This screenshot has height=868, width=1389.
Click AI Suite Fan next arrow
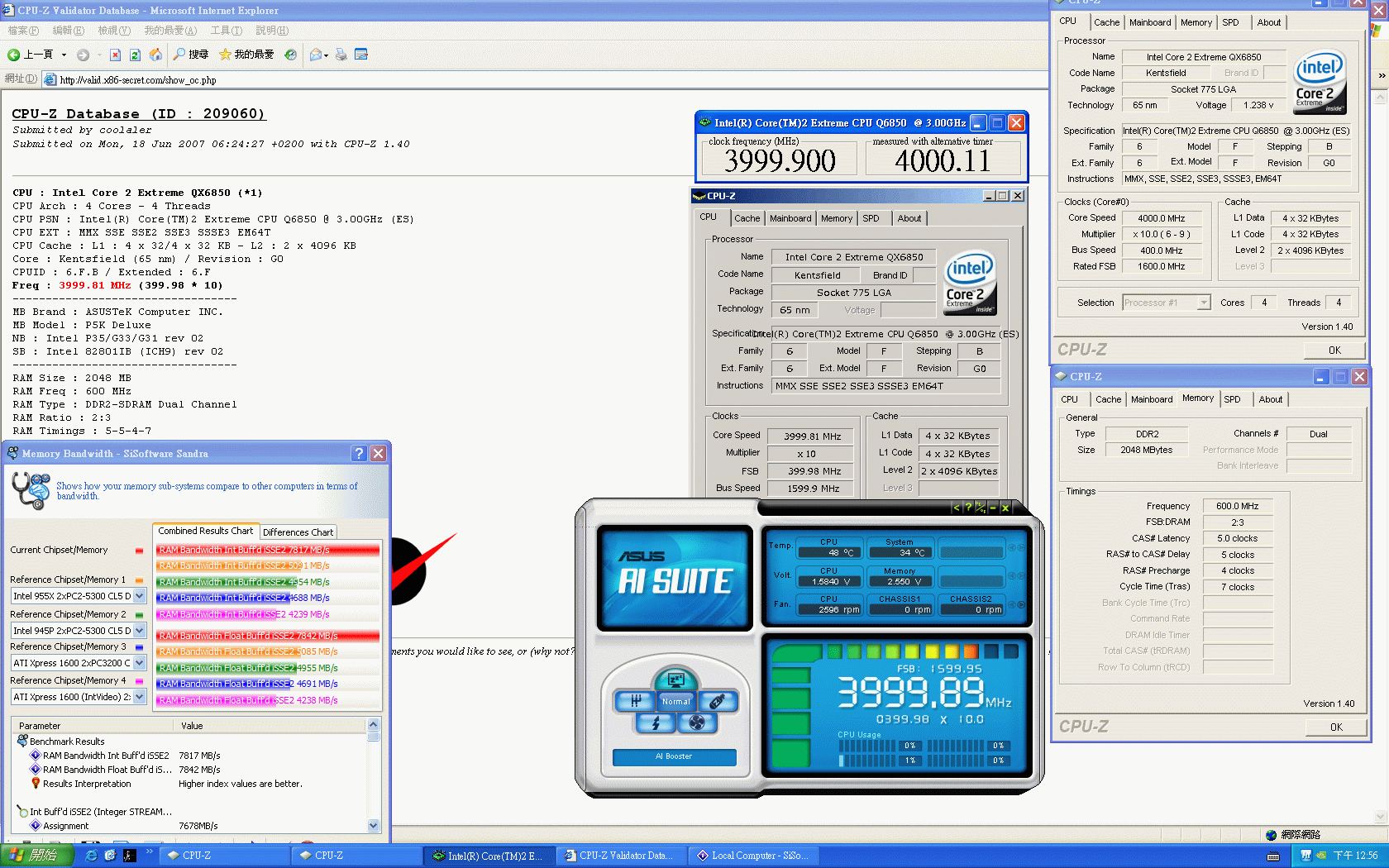coord(1021,603)
